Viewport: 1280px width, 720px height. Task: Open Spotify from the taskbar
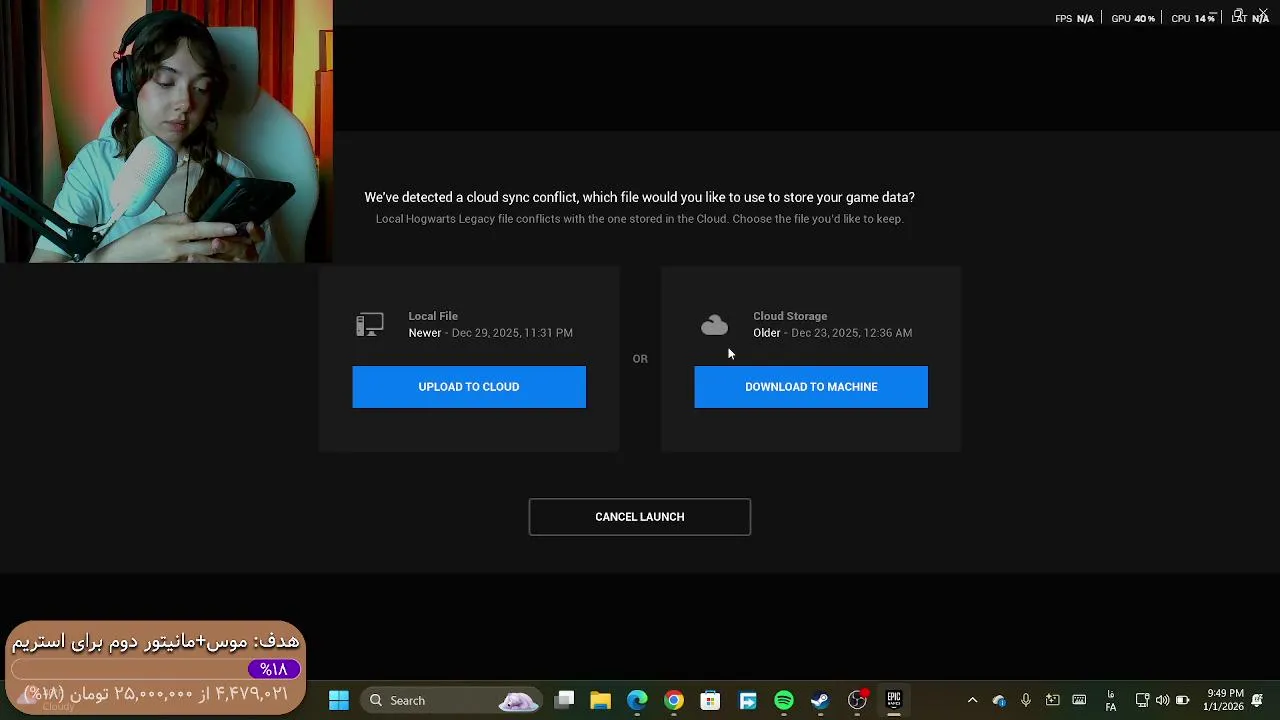(x=784, y=700)
